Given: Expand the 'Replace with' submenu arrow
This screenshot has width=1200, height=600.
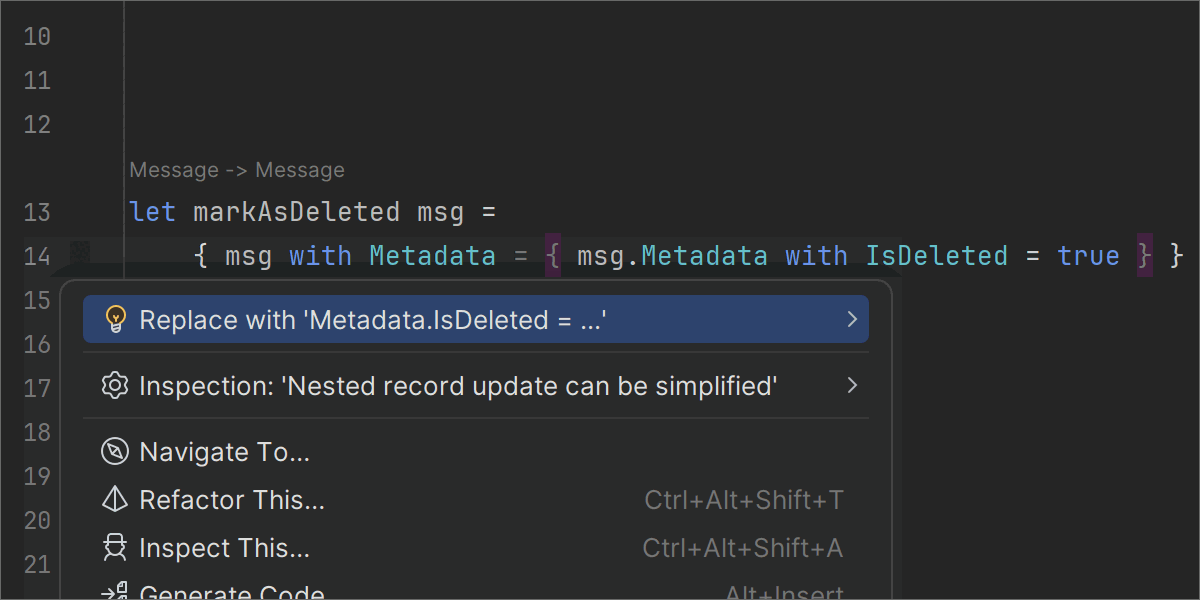Looking at the screenshot, I should tap(852, 320).
